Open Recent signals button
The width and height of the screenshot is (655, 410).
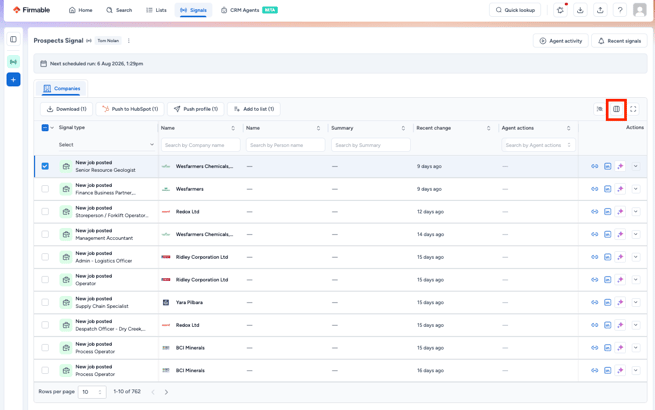click(619, 41)
